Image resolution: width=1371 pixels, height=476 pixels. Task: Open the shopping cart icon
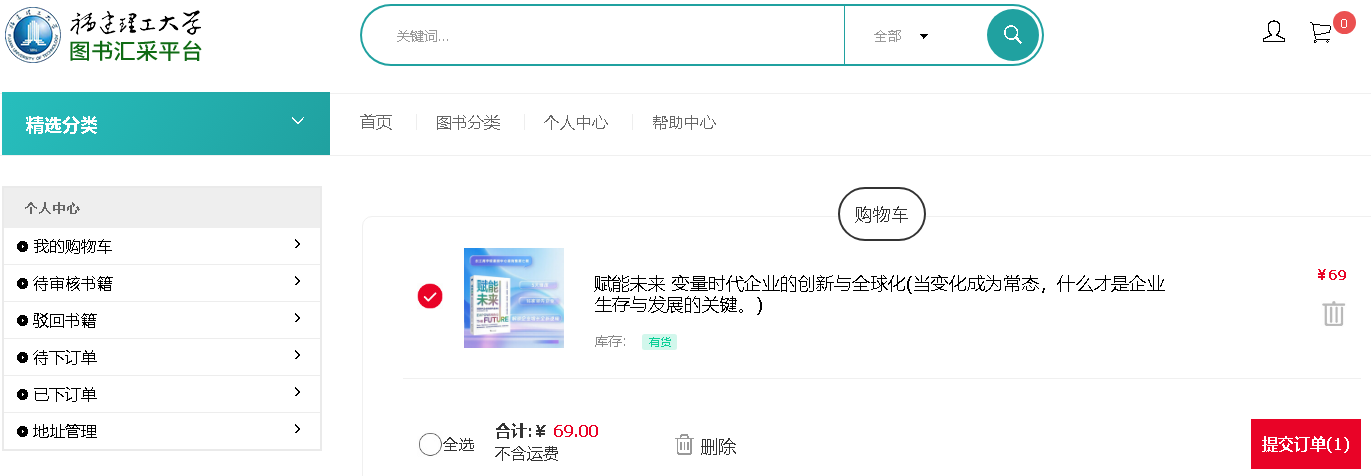click(1321, 33)
